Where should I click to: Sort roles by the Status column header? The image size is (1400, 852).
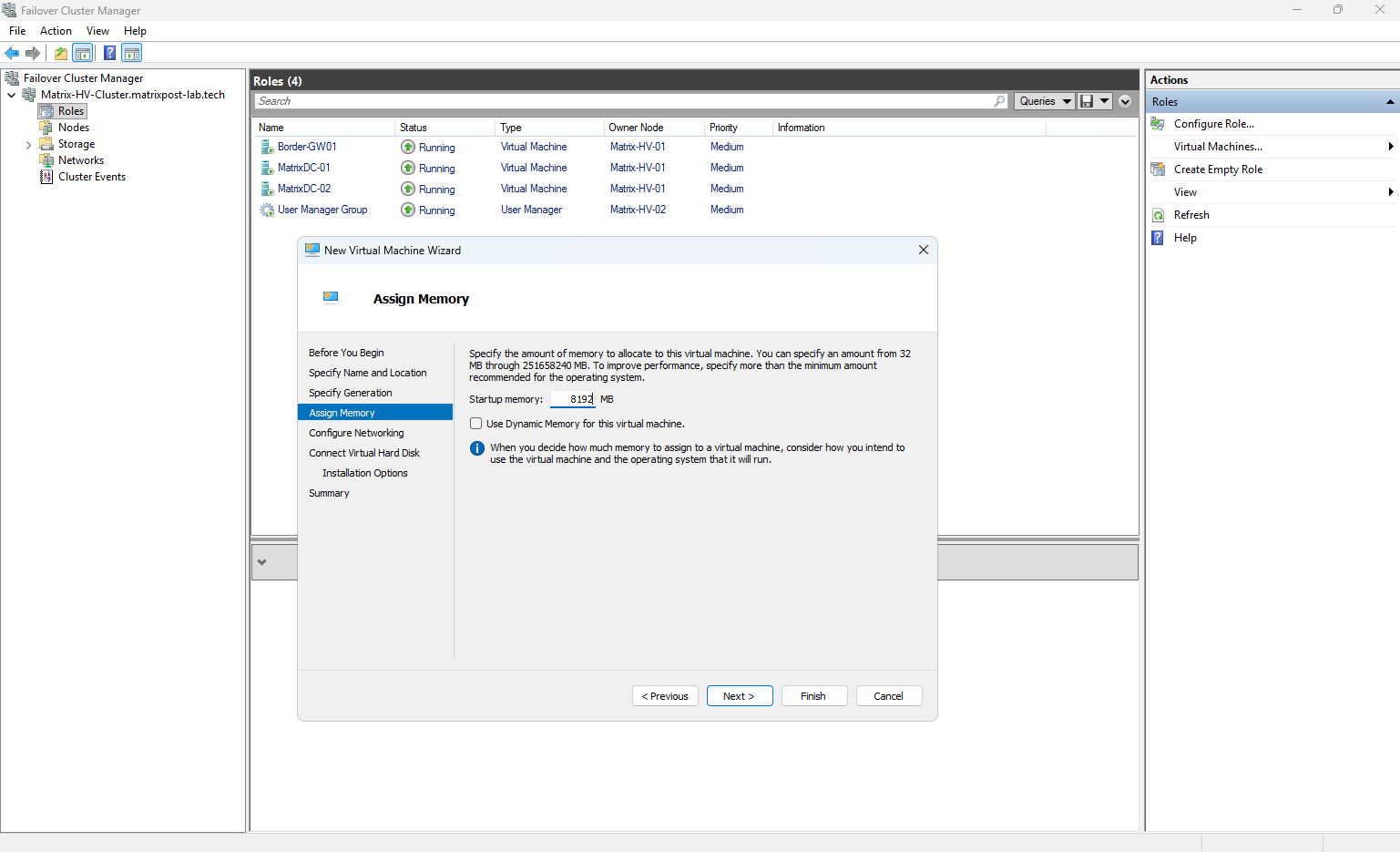tap(445, 128)
